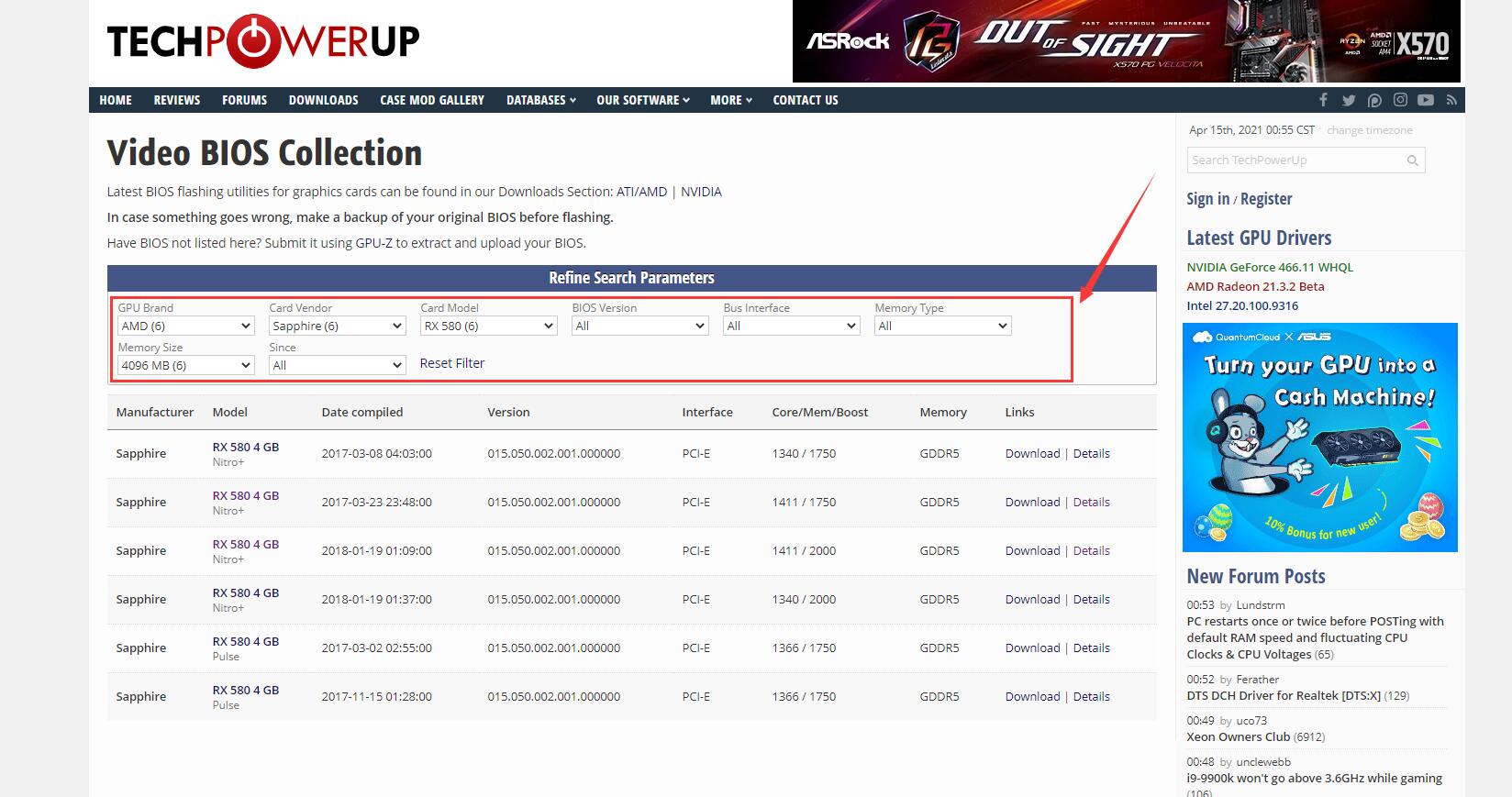
Task: Download BIOS compiled 2017-11-15 01:28:00
Action: pos(1032,697)
